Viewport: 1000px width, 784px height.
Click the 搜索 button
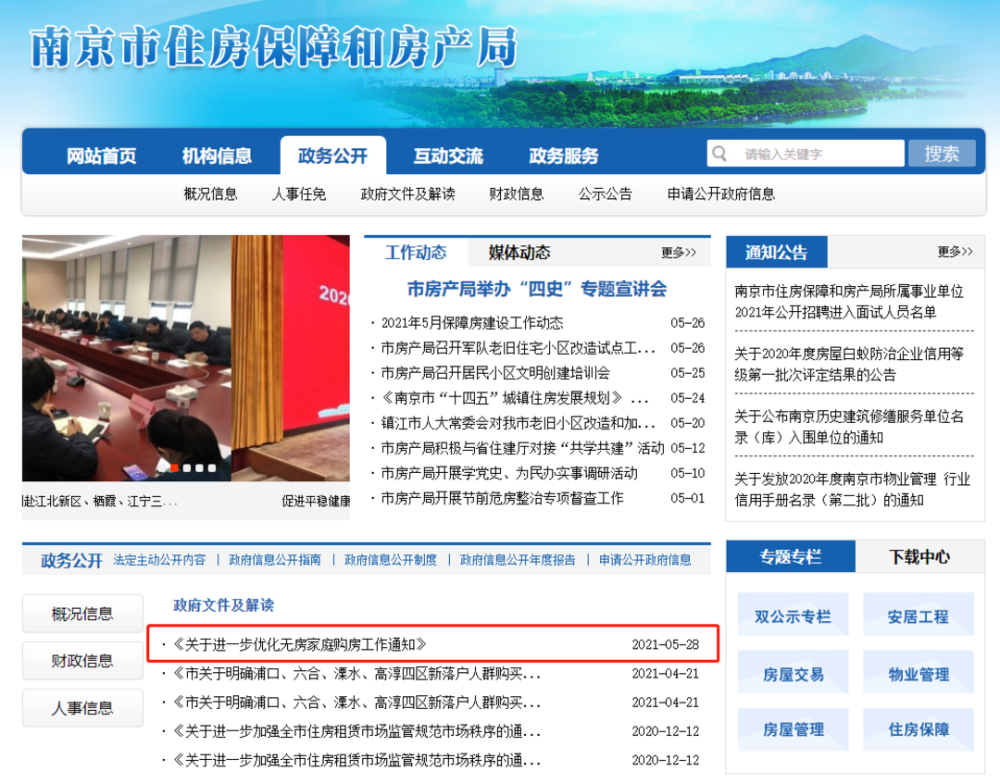click(x=942, y=154)
